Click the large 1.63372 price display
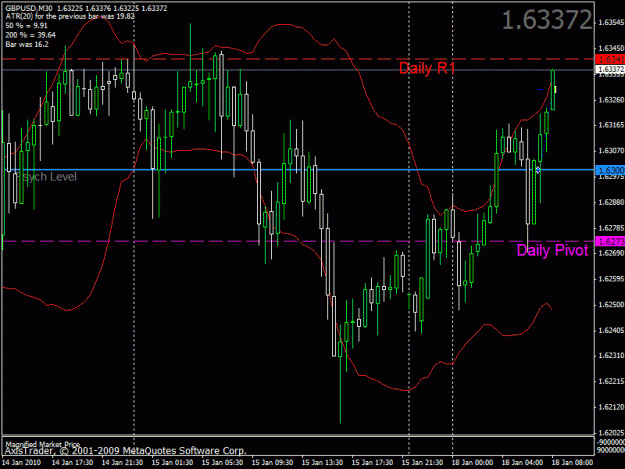Viewport: 625px width, 469px height. (x=547, y=20)
